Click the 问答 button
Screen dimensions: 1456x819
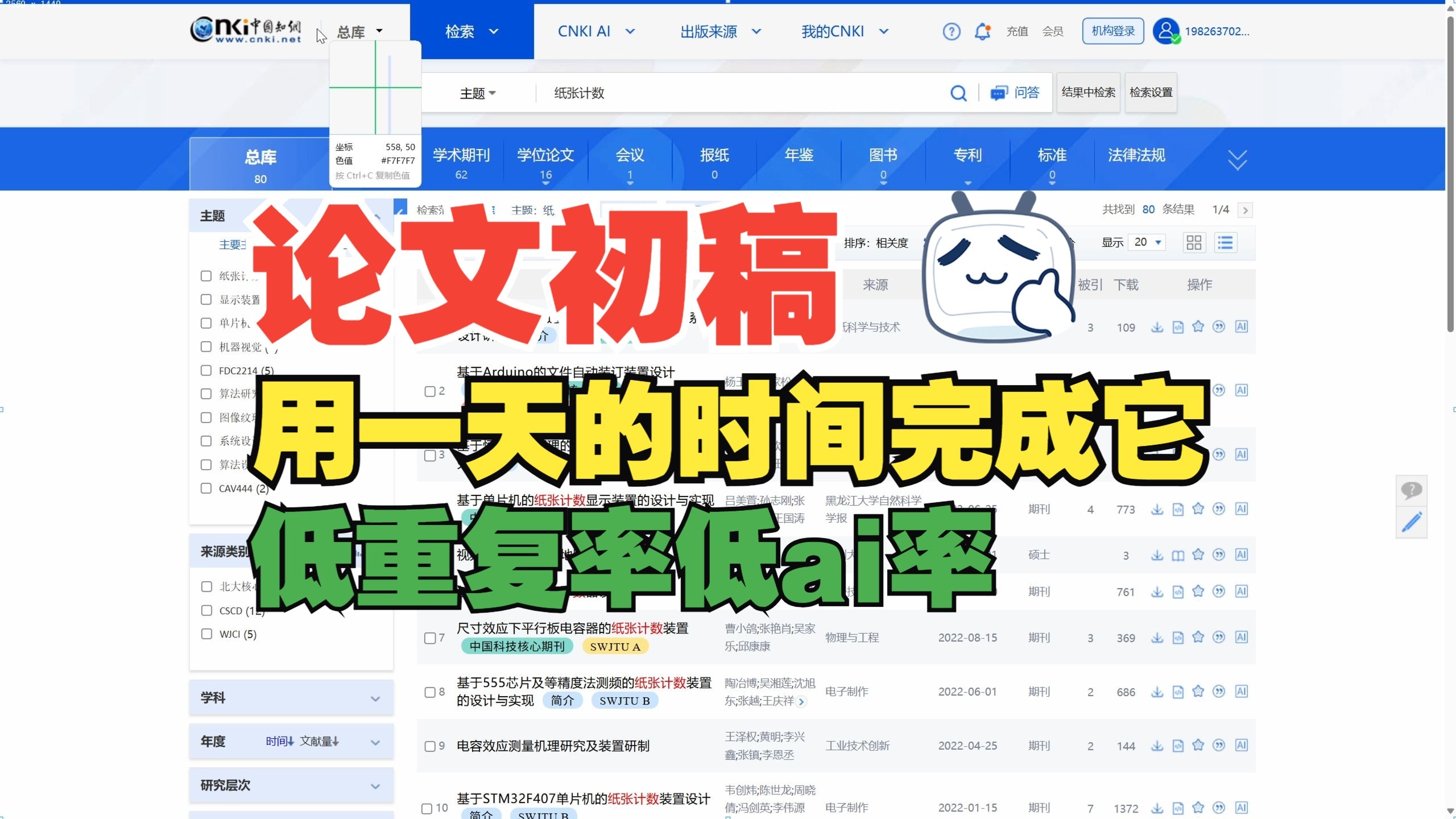(1016, 93)
